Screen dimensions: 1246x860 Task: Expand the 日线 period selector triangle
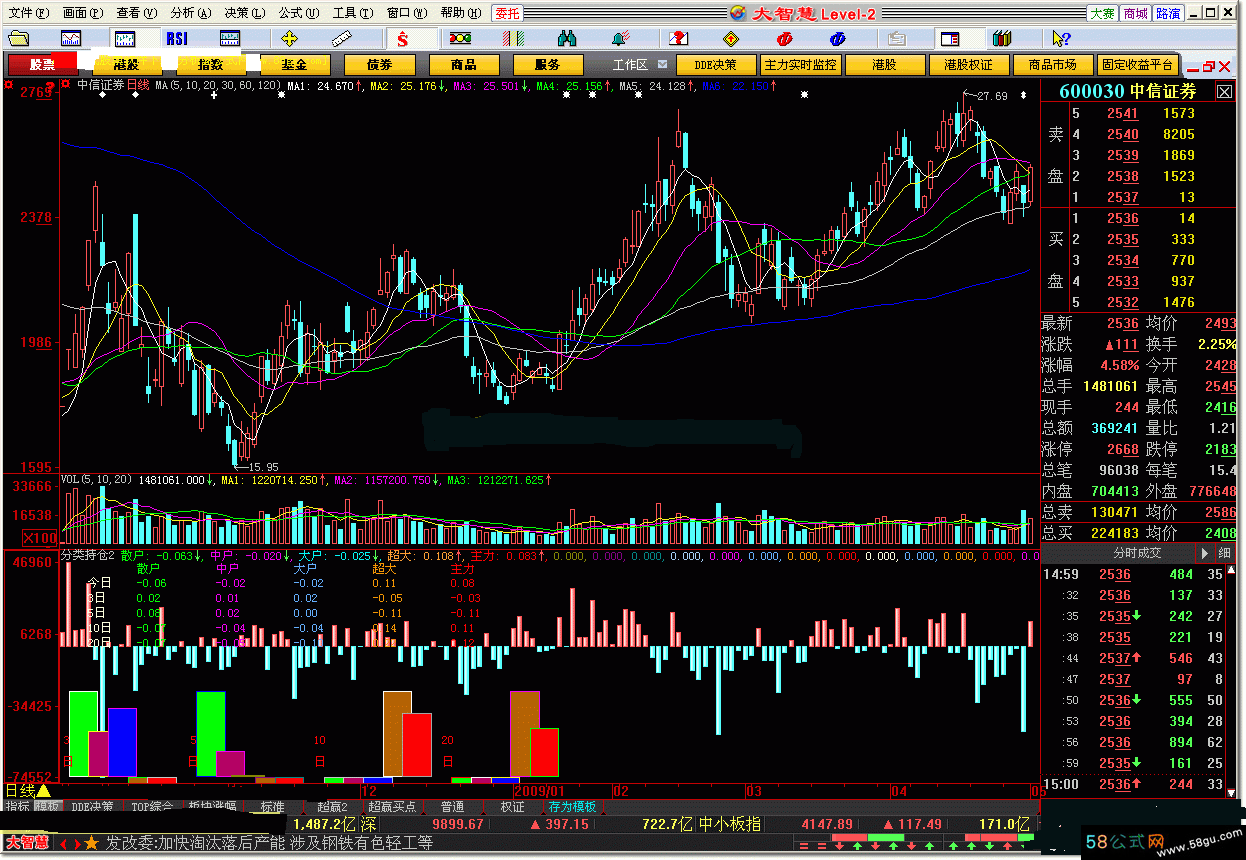pos(44,791)
